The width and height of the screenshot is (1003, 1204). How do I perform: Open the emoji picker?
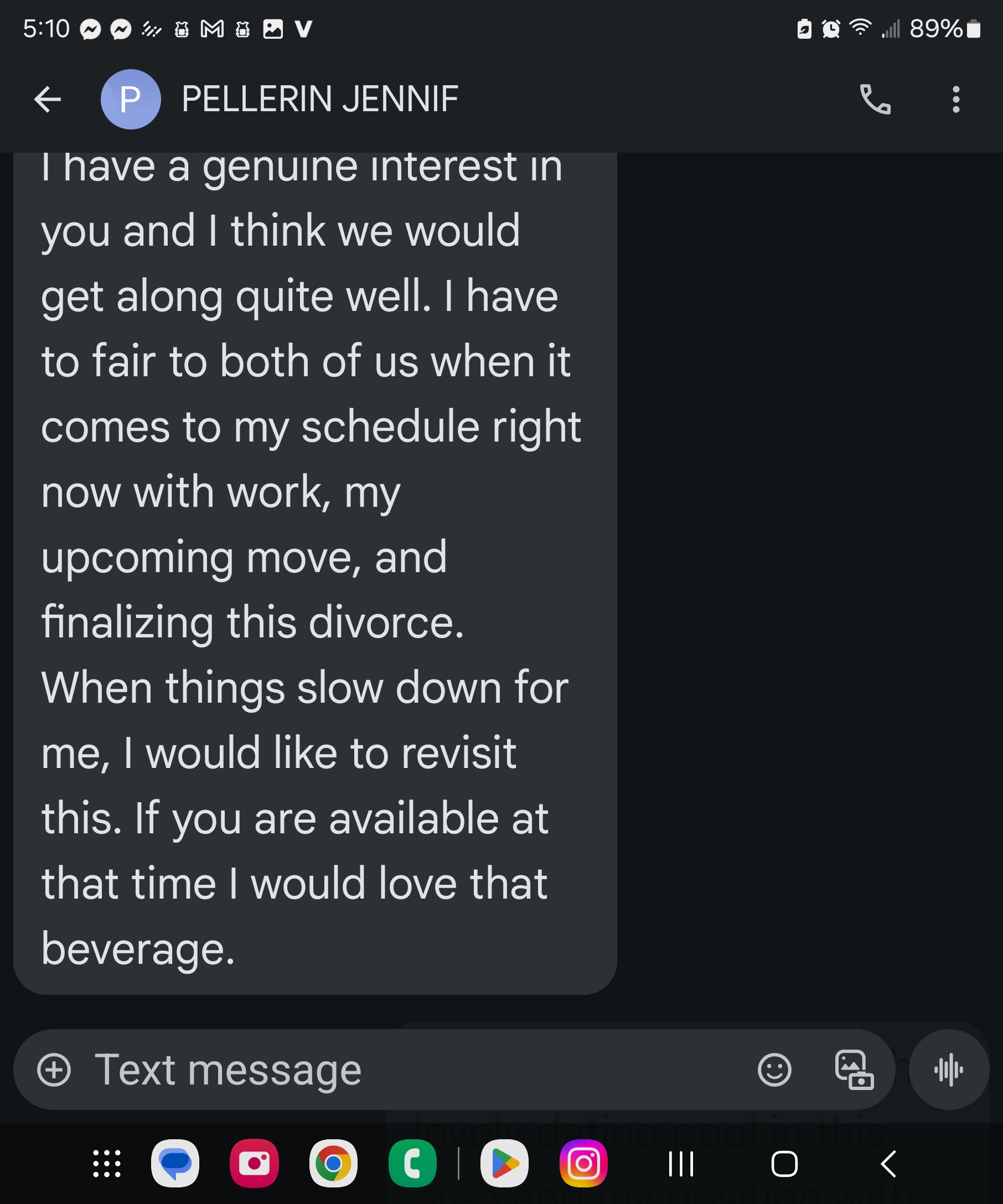click(x=774, y=1070)
